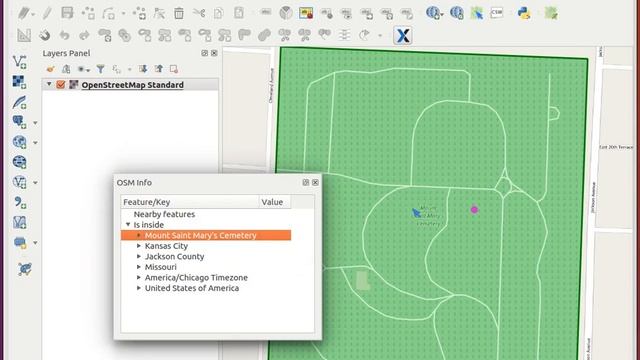Click the Add Delimited Text Layer comma icon
This screenshot has width=640, height=360.
[19, 202]
